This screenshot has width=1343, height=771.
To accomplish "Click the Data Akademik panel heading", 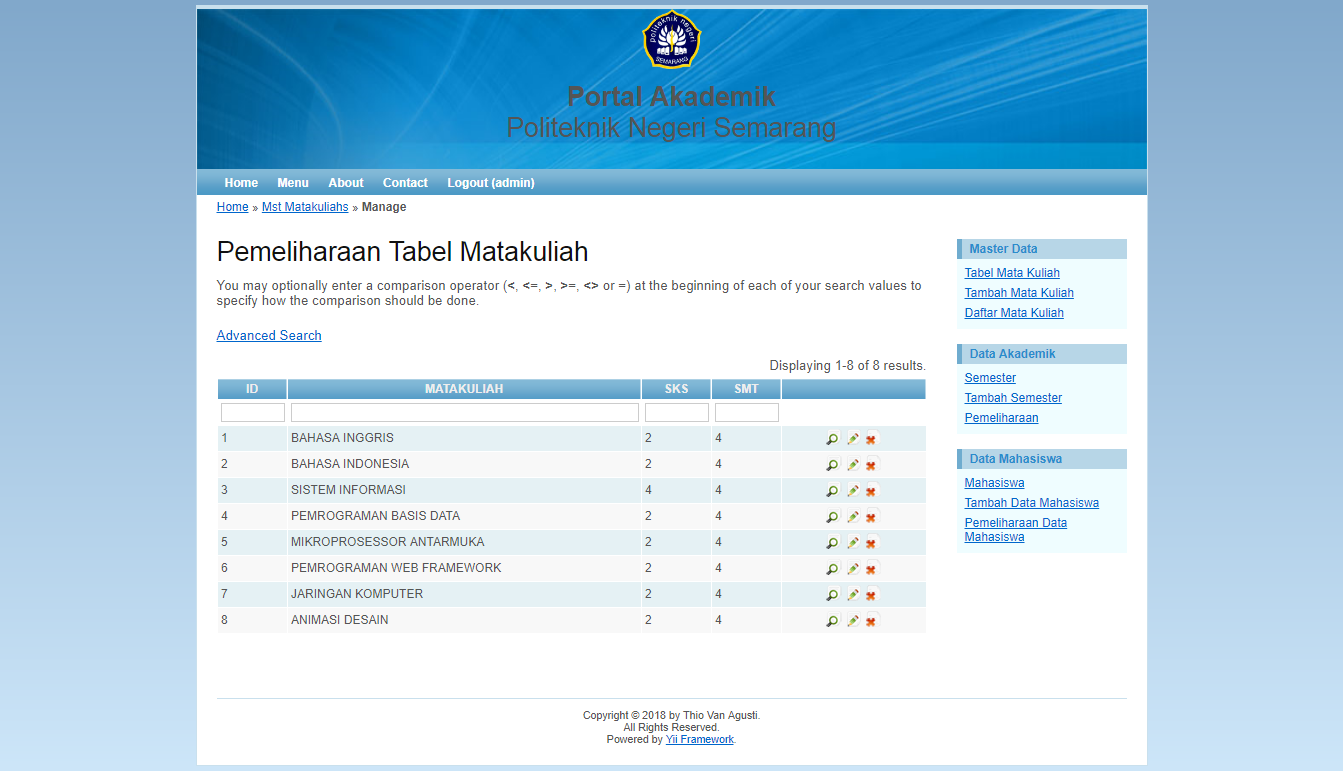I will (x=1042, y=354).
